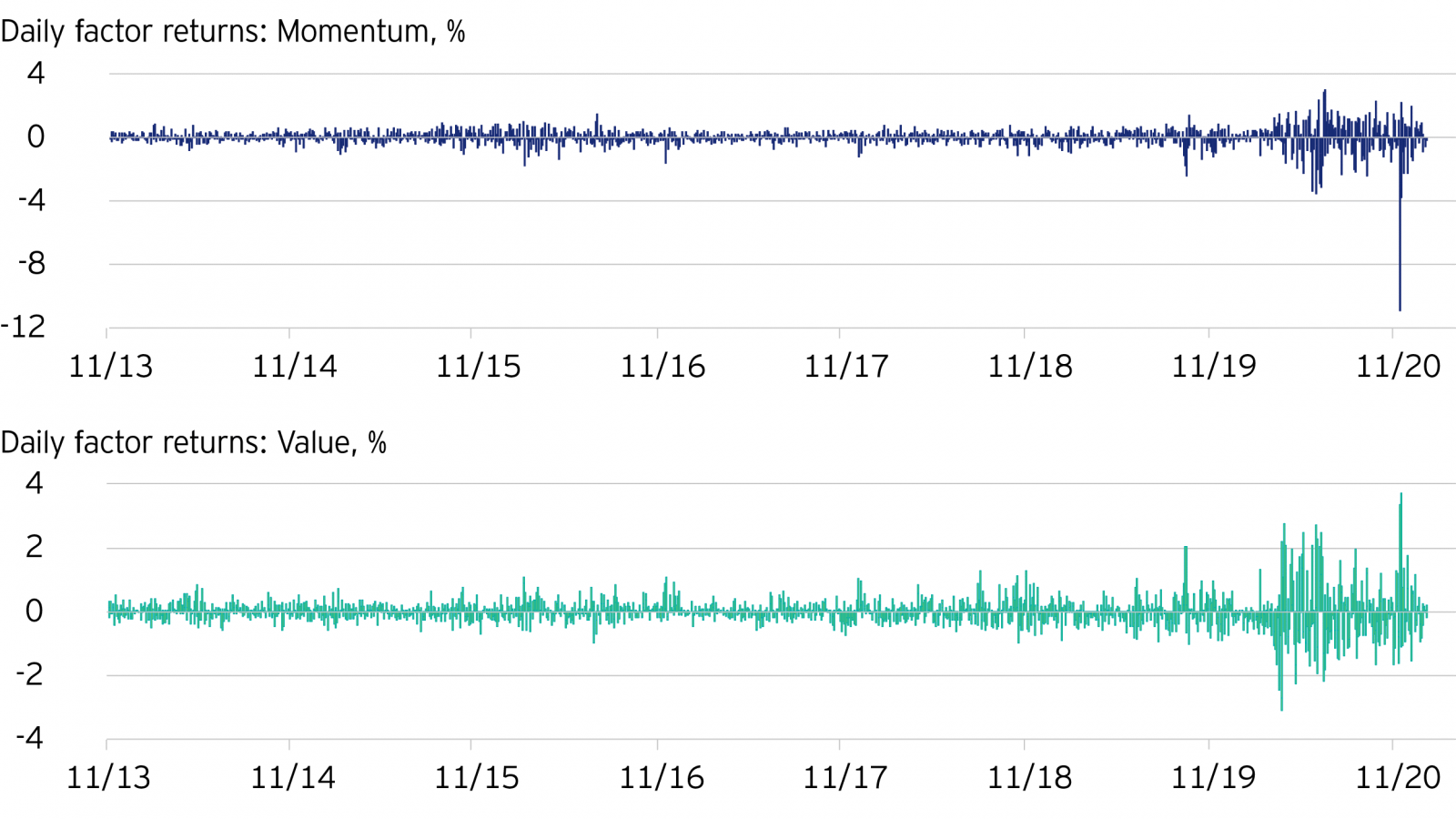Click the -2 label on Value y-axis

(29, 674)
